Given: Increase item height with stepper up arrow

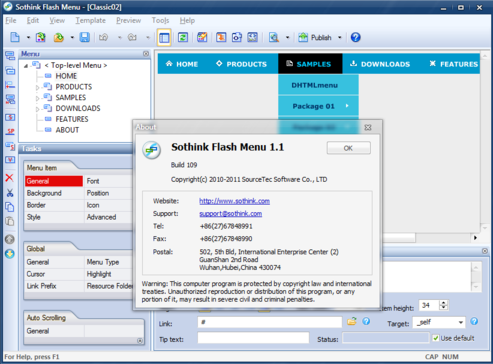Looking at the screenshot, I should point(444,303).
